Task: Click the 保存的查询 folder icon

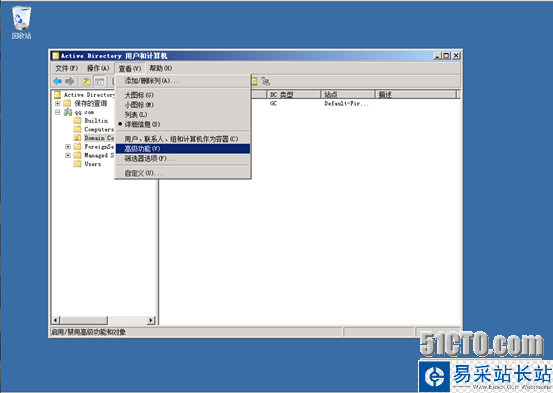Action: pos(67,103)
